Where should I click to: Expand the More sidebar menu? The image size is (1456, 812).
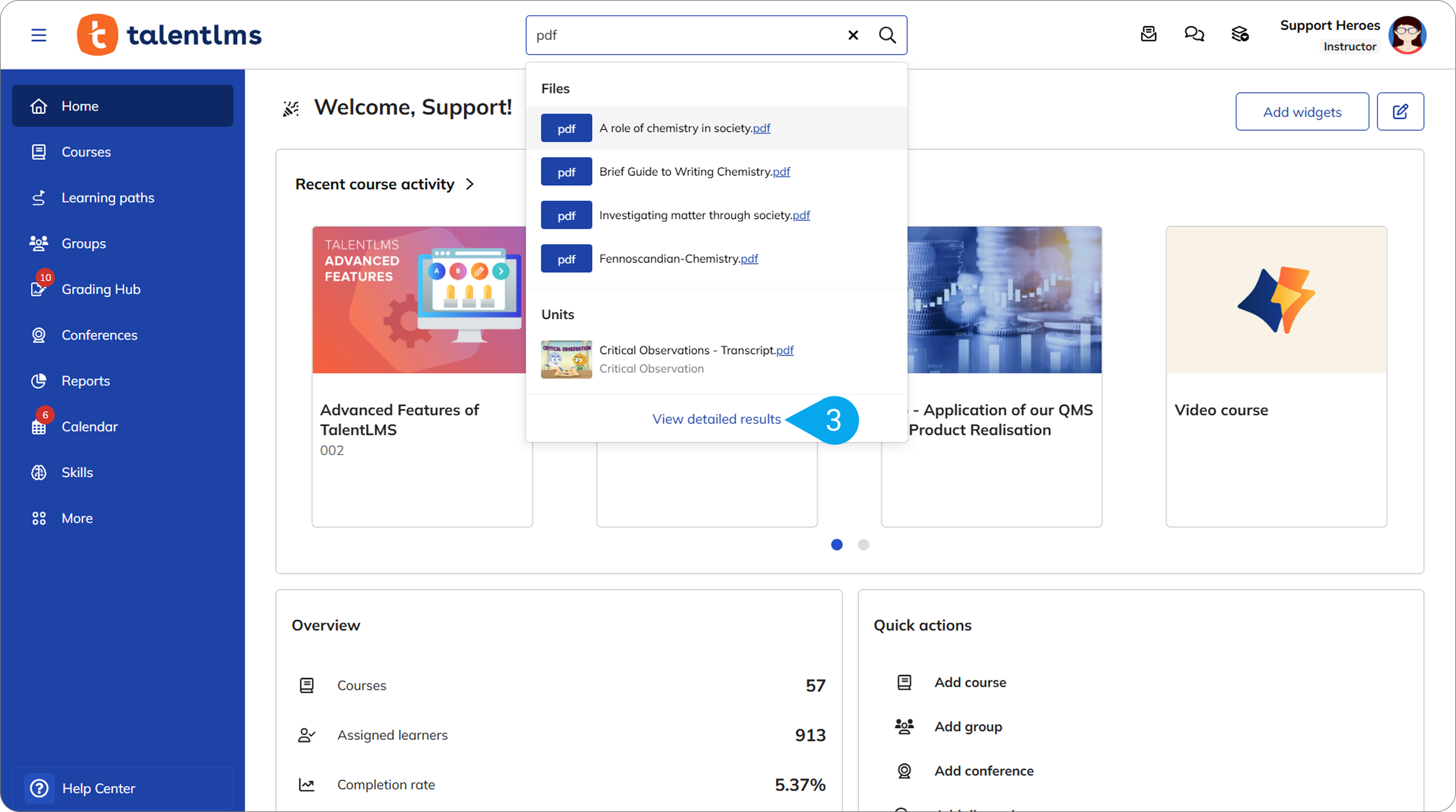pos(123,519)
